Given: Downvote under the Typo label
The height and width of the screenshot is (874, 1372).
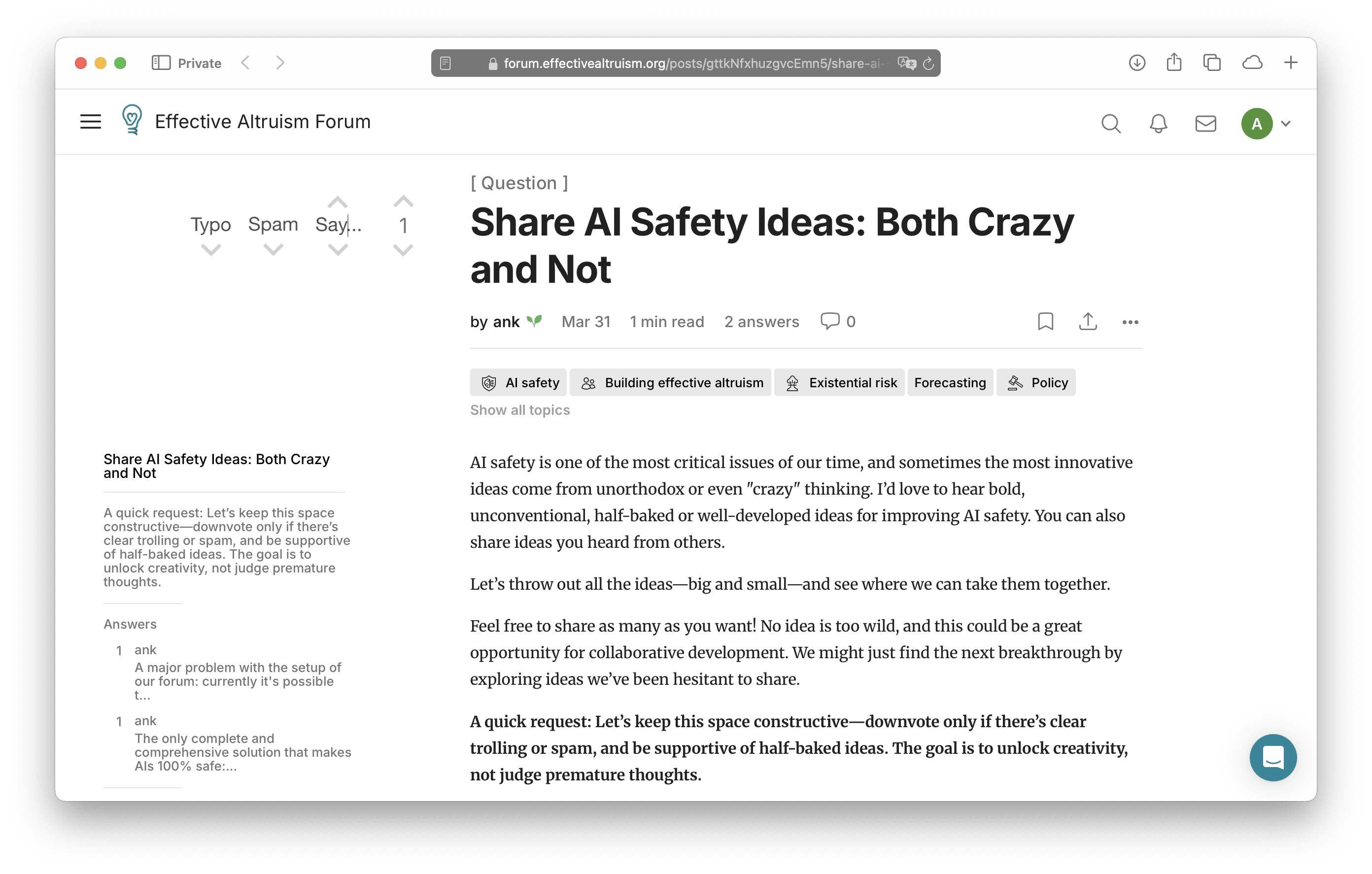Looking at the screenshot, I should point(211,250).
